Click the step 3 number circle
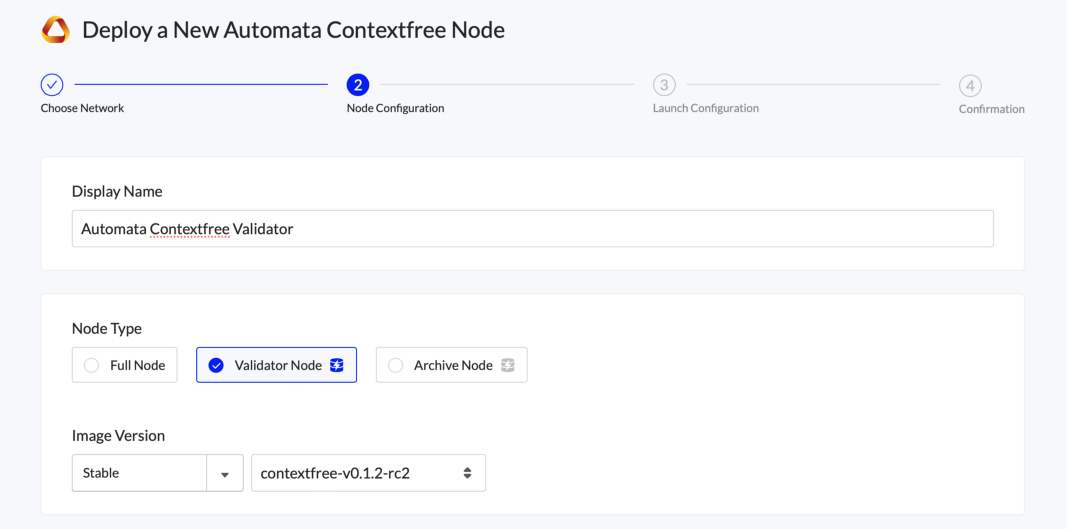 pos(664,85)
